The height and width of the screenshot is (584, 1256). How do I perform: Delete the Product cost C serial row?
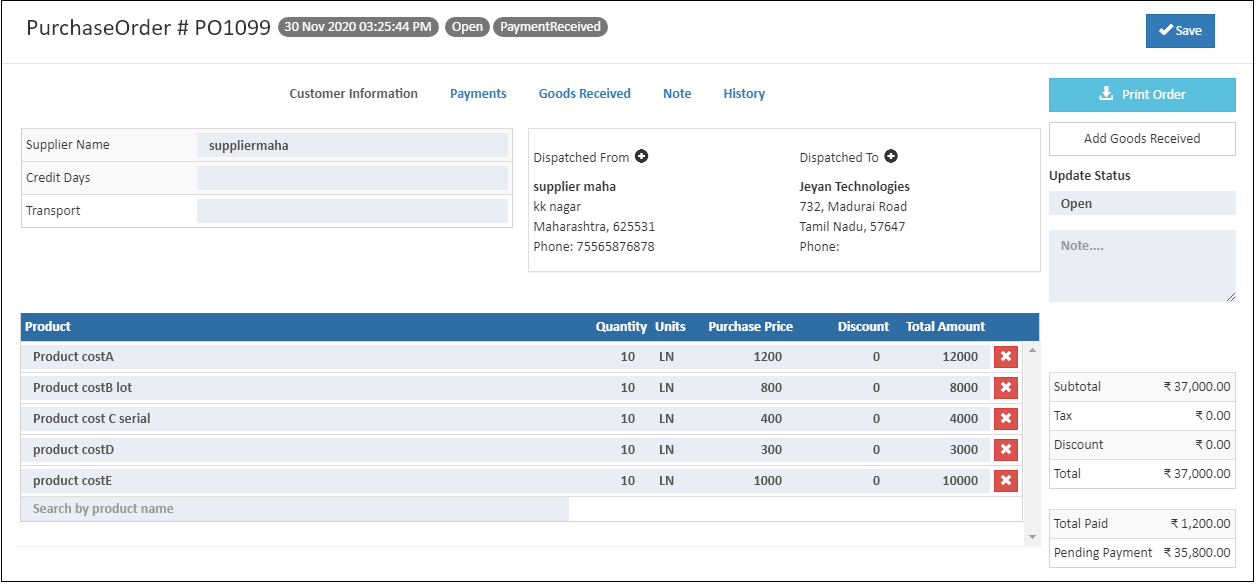click(1005, 418)
